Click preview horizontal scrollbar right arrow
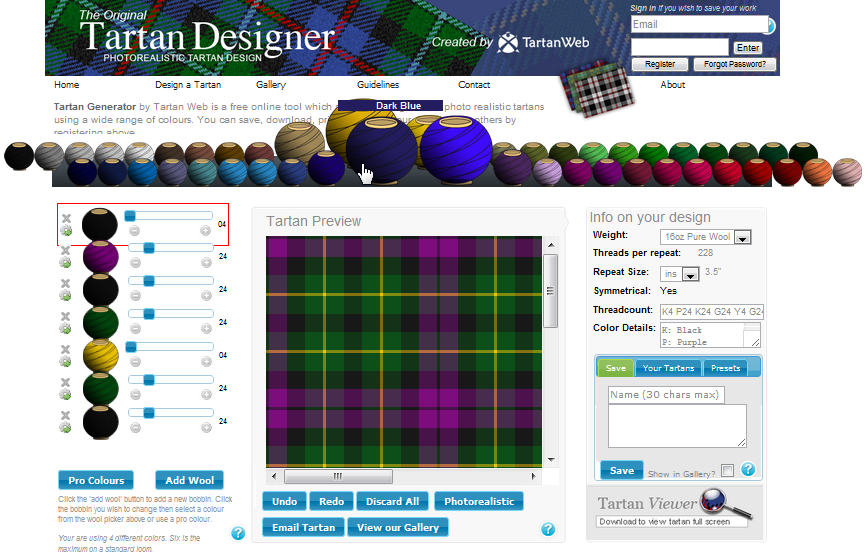 tap(533, 476)
